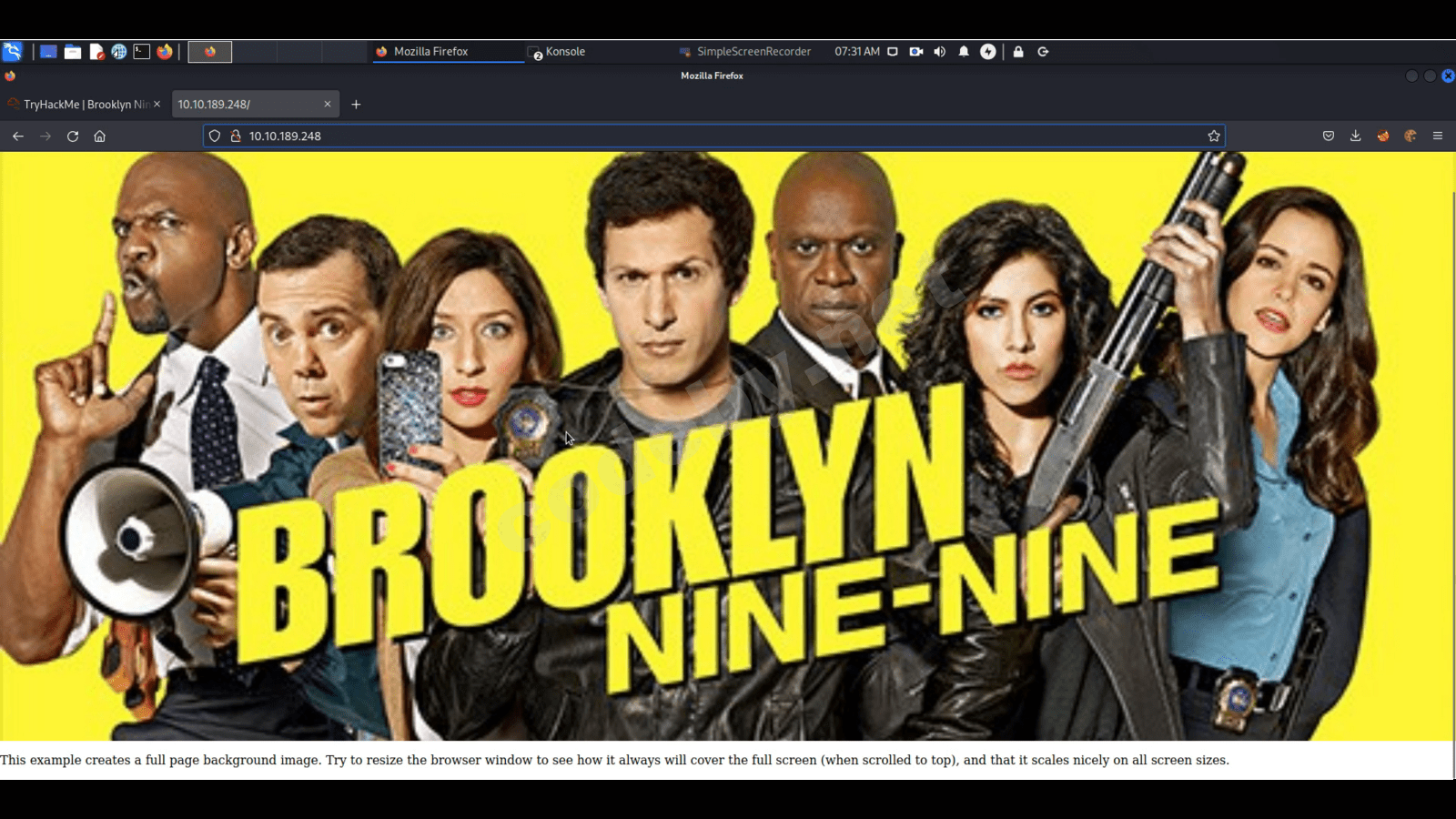Open tracking protection shield in address bar
Viewport: 1456px width, 819px height.
[215, 136]
